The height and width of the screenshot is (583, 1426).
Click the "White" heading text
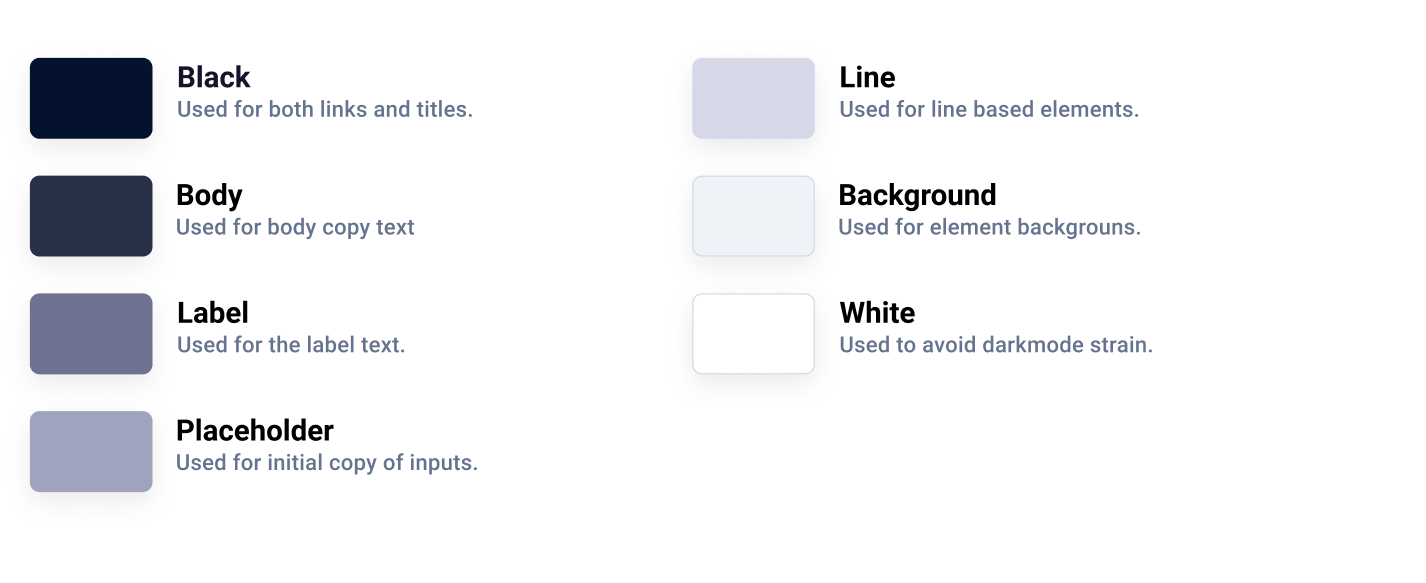tap(877, 313)
